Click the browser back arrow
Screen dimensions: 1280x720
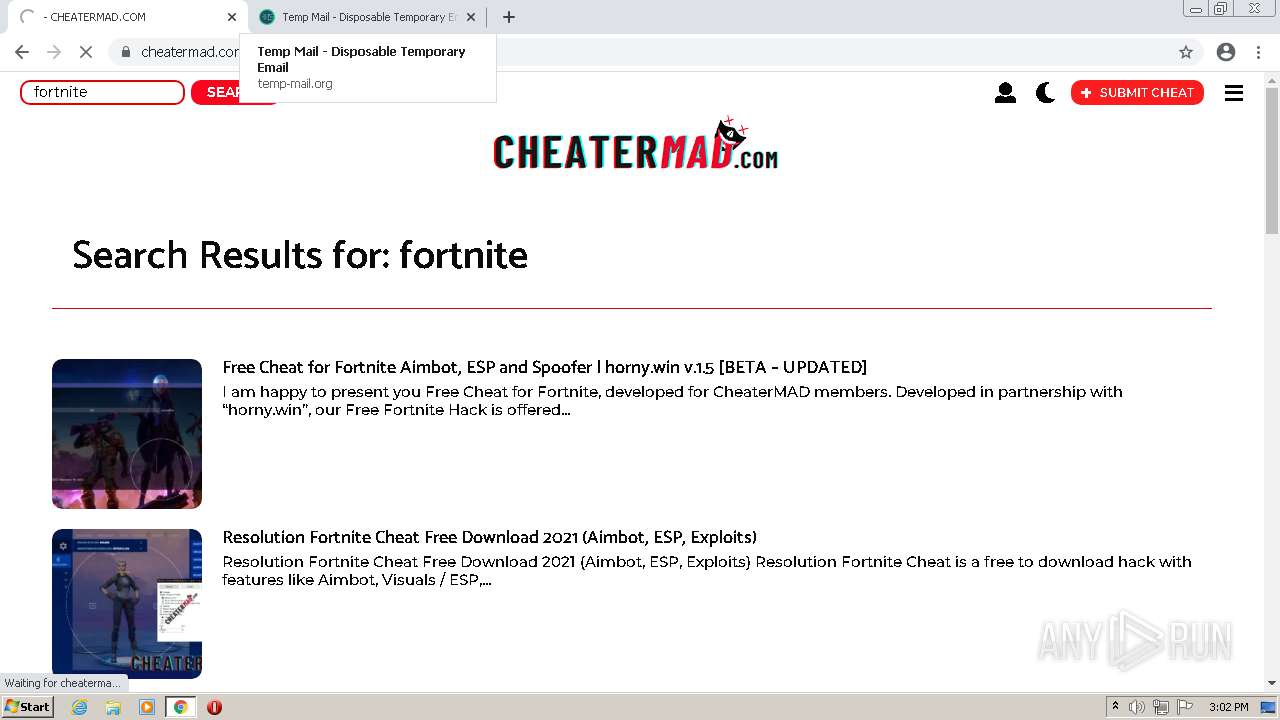coord(22,52)
